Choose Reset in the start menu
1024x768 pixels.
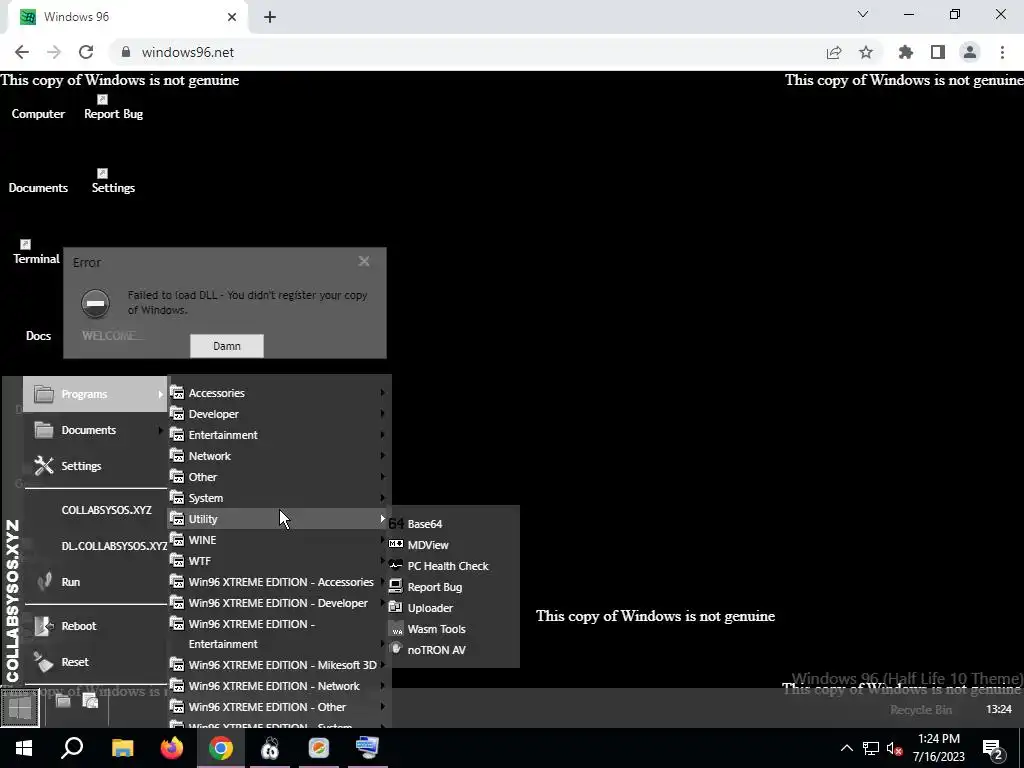coord(95,662)
